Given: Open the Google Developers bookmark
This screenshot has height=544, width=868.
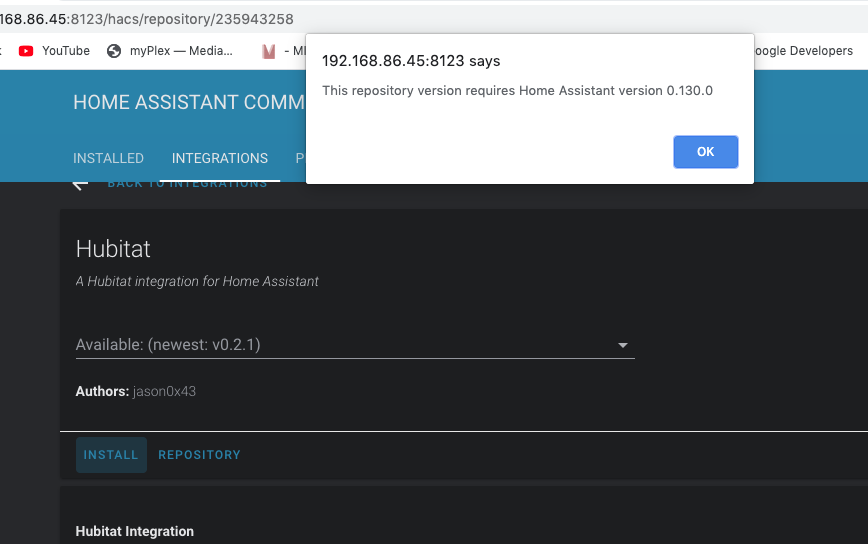Looking at the screenshot, I should click(805, 51).
